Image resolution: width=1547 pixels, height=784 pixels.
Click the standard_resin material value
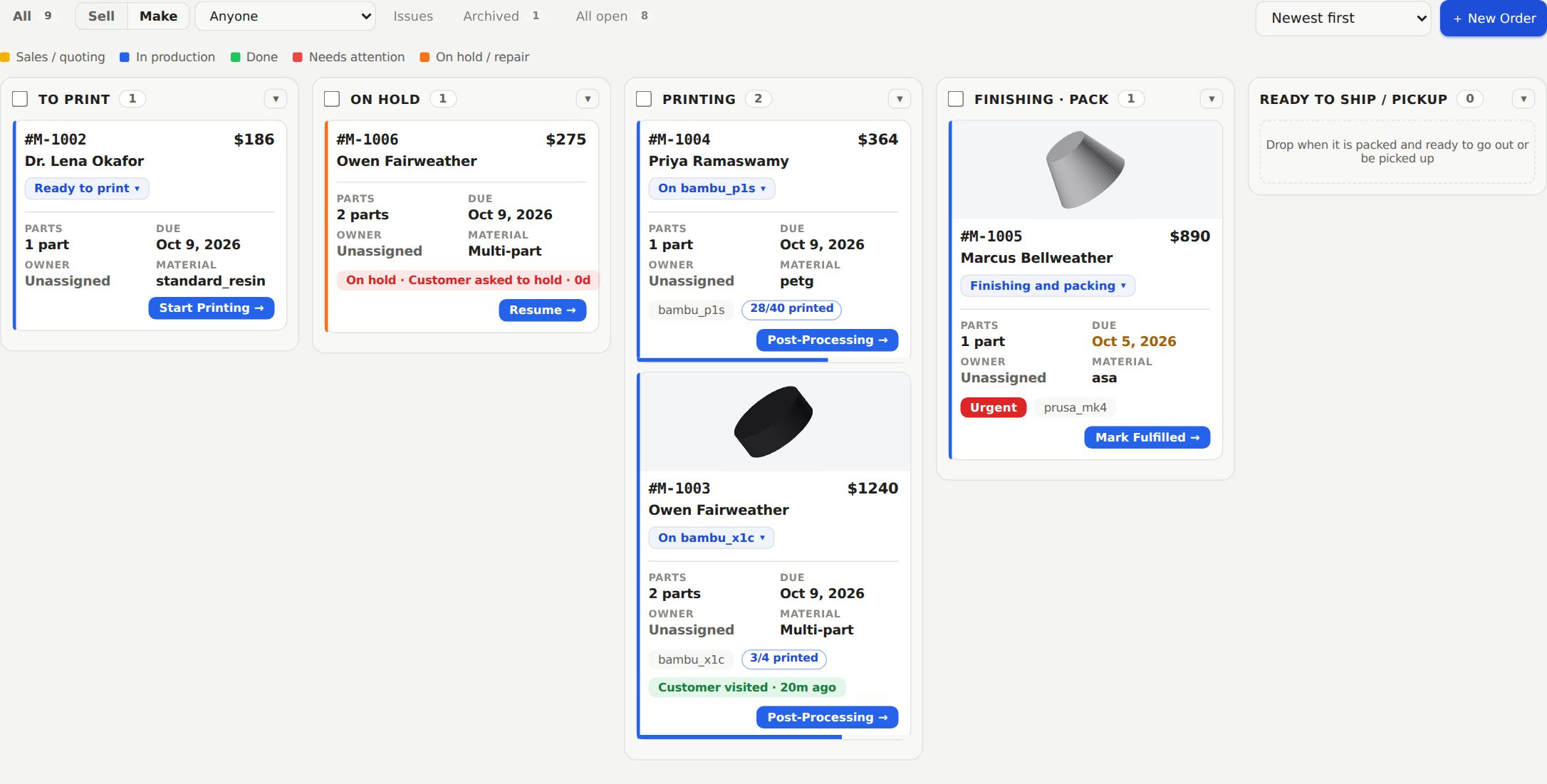click(211, 281)
